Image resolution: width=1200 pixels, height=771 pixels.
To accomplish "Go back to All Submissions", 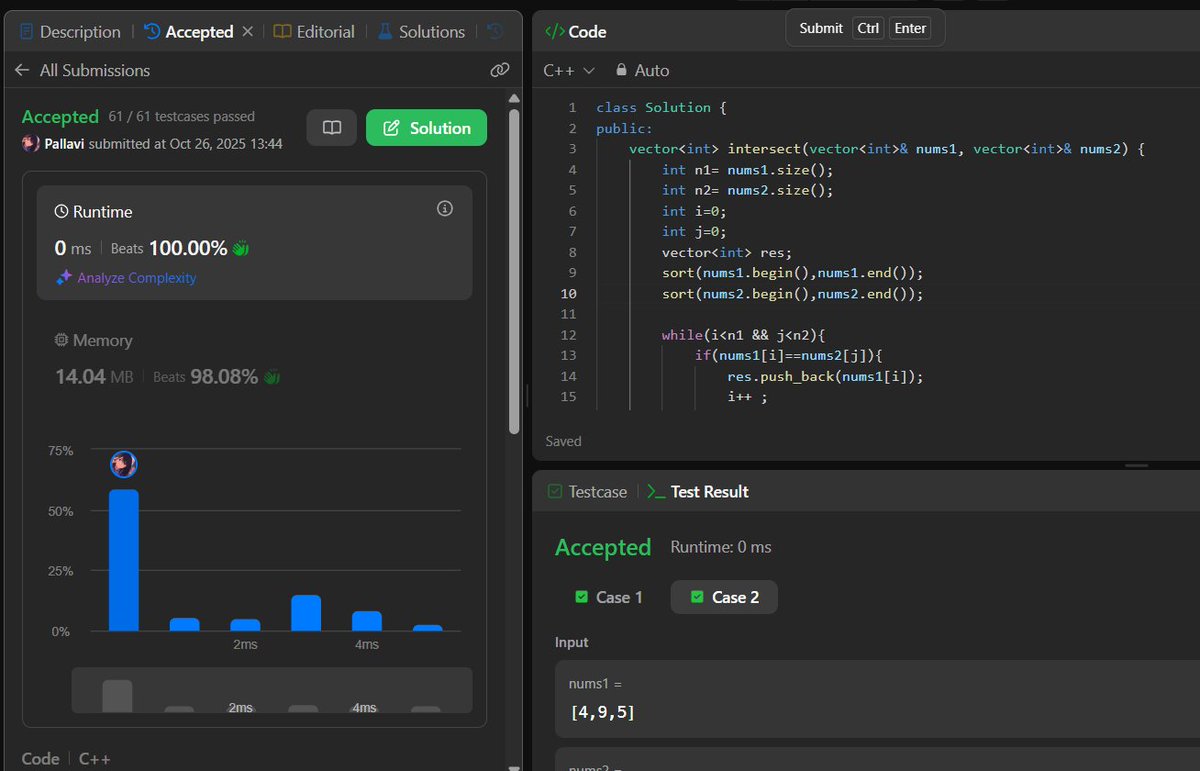I will tap(82, 70).
